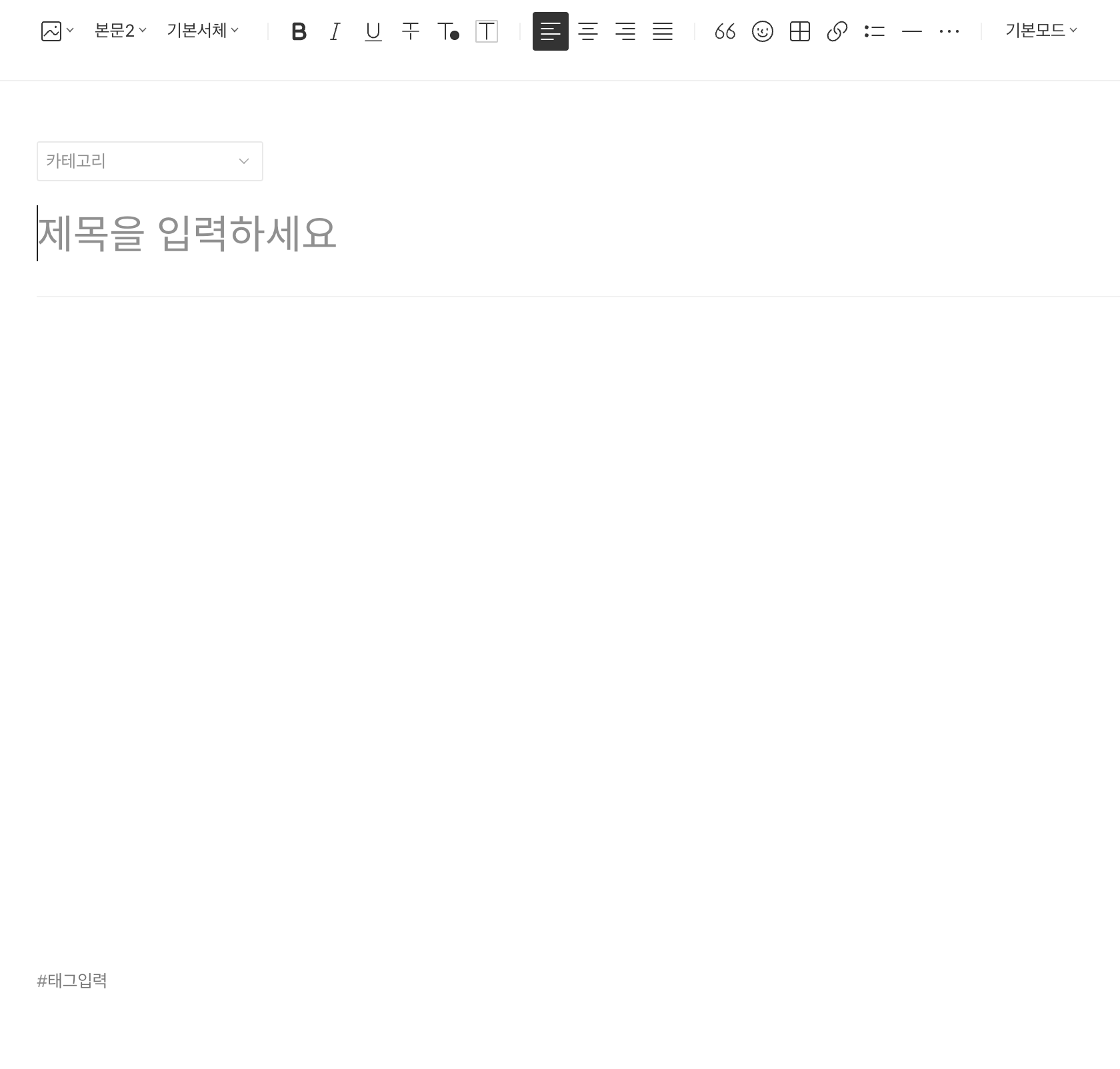The image size is (1120, 1069).
Task: Center align the text
Action: click(x=588, y=31)
